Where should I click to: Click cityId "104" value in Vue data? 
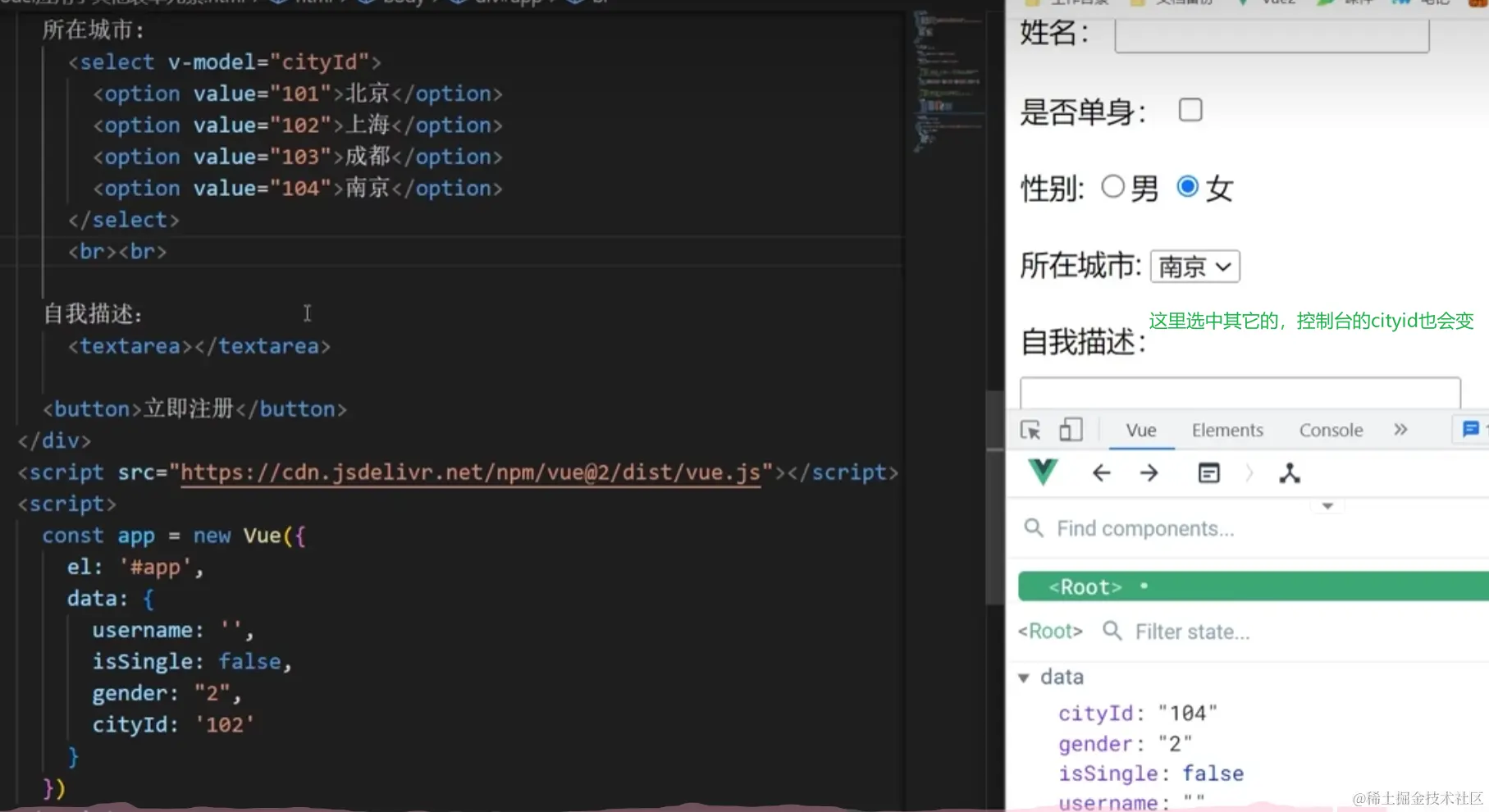coord(1188,713)
